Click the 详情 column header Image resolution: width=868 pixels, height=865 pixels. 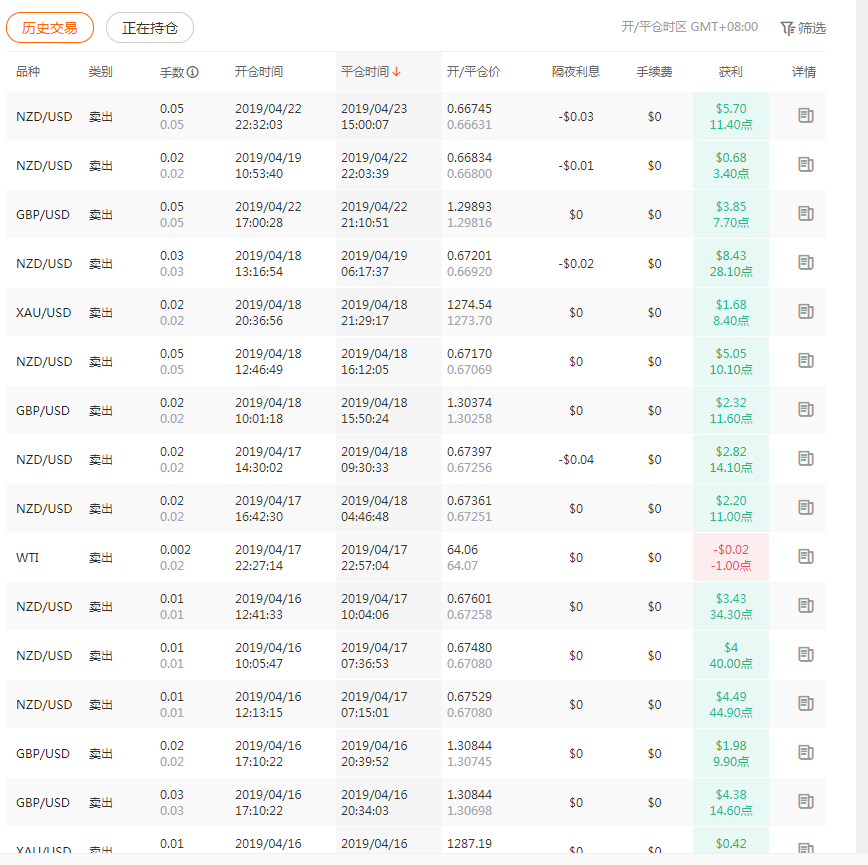tap(803, 71)
